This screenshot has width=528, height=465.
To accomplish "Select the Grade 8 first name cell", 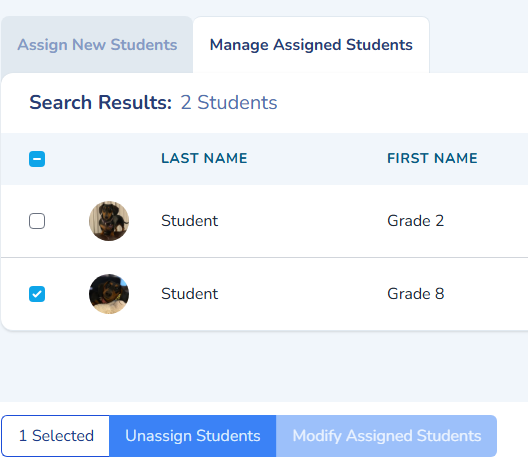I will pyautogui.click(x=416, y=294).
